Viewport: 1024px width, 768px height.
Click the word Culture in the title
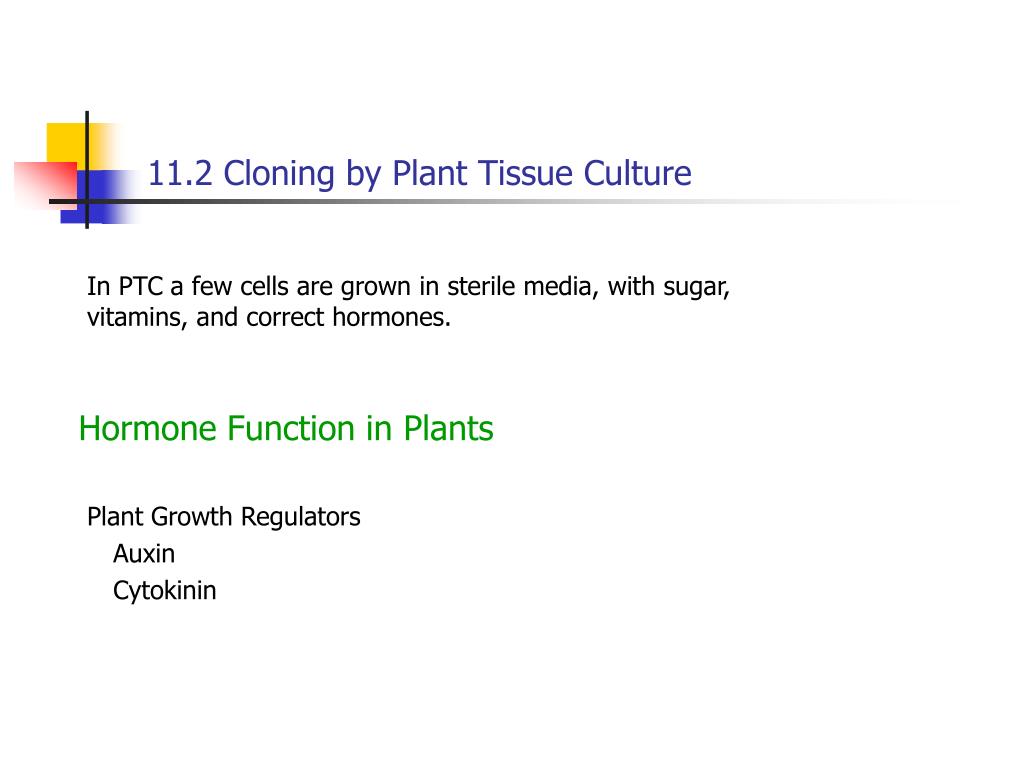[637, 174]
